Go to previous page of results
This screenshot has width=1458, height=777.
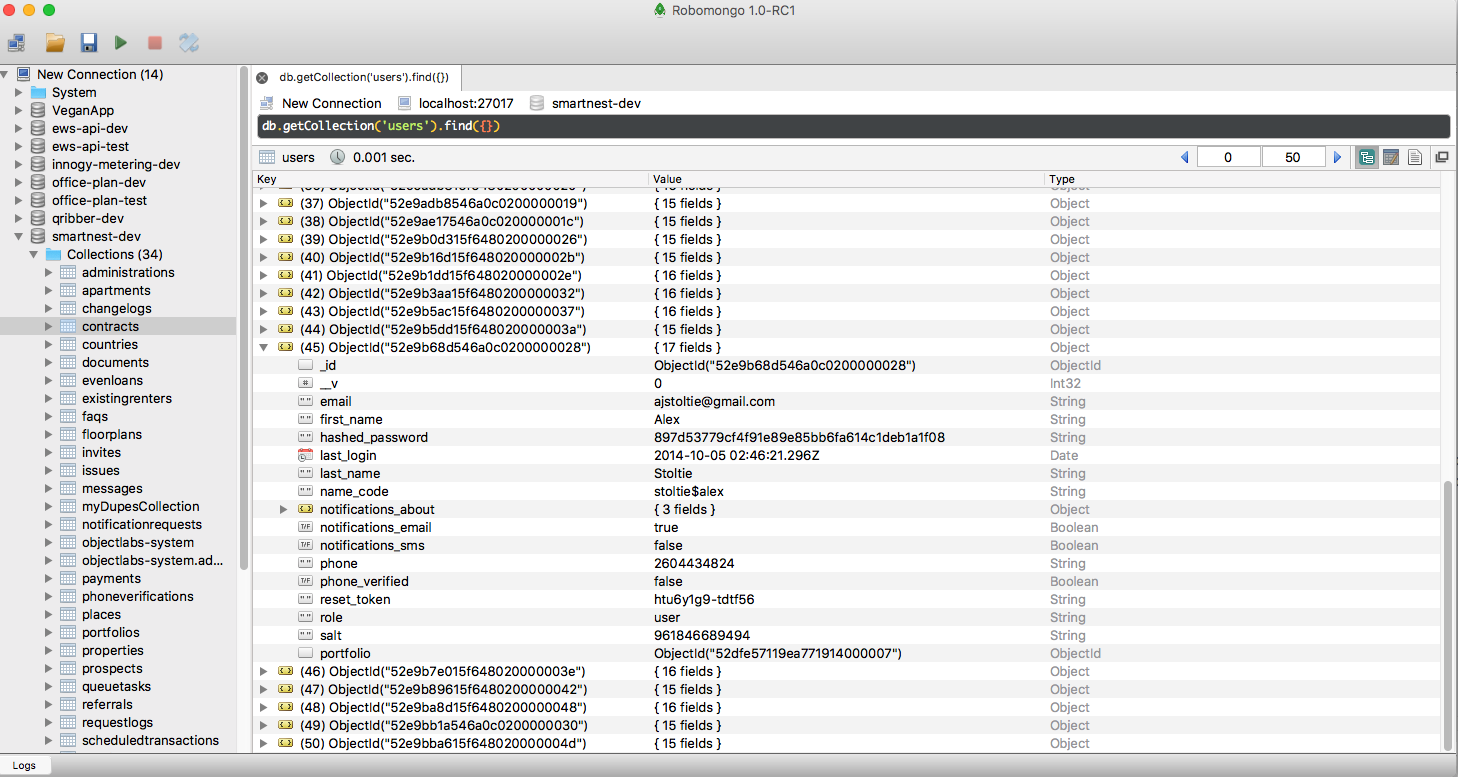coord(1185,157)
